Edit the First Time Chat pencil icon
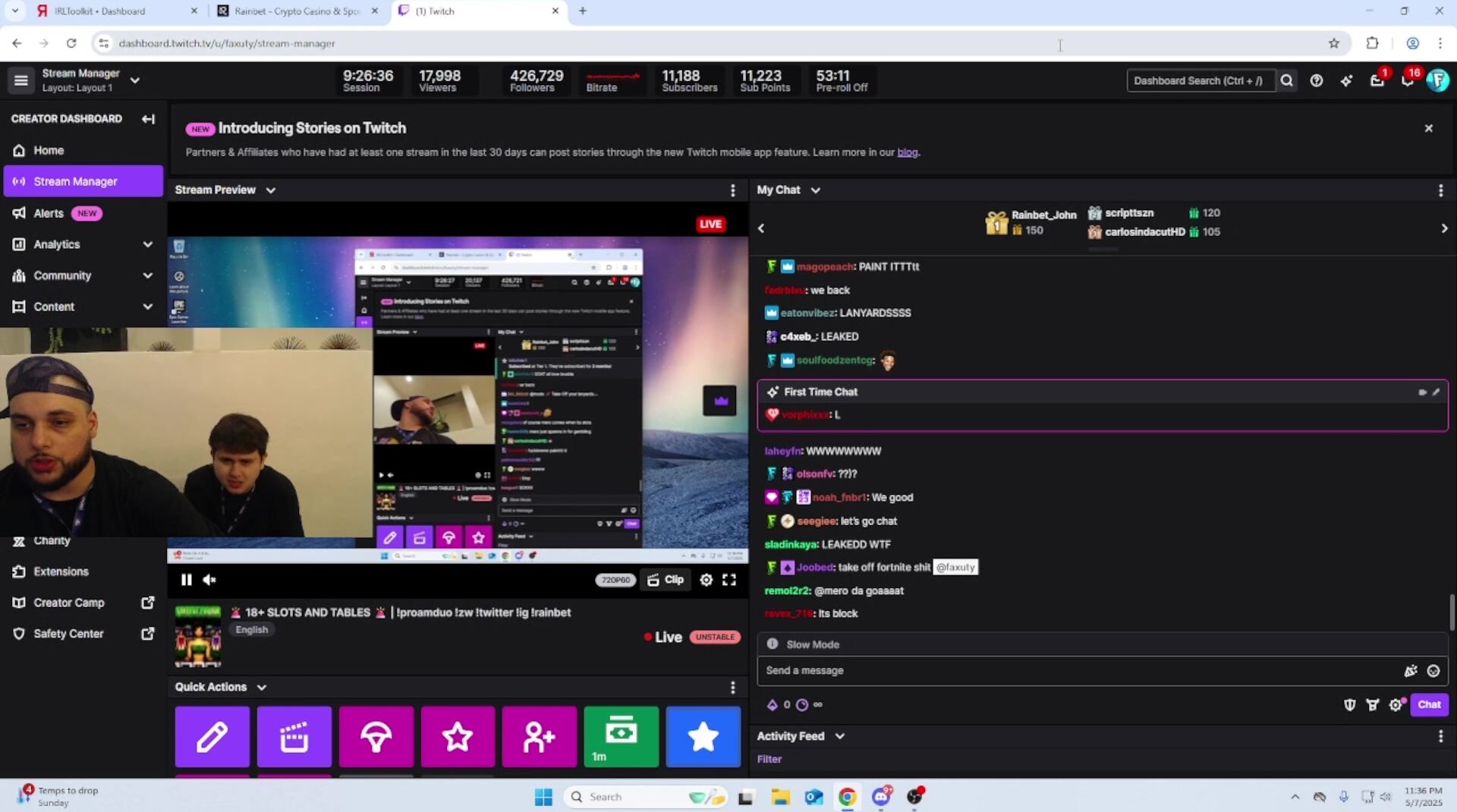The height and width of the screenshot is (812, 1457). pyautogui.click(x=1436, y=392)
